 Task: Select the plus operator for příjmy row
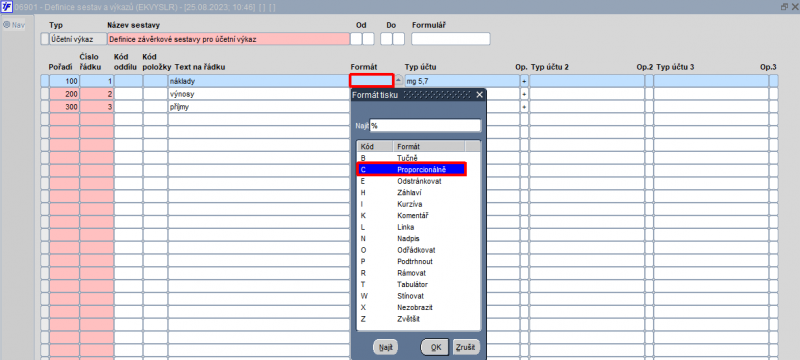pyautogui.click(x=524, y=107)
